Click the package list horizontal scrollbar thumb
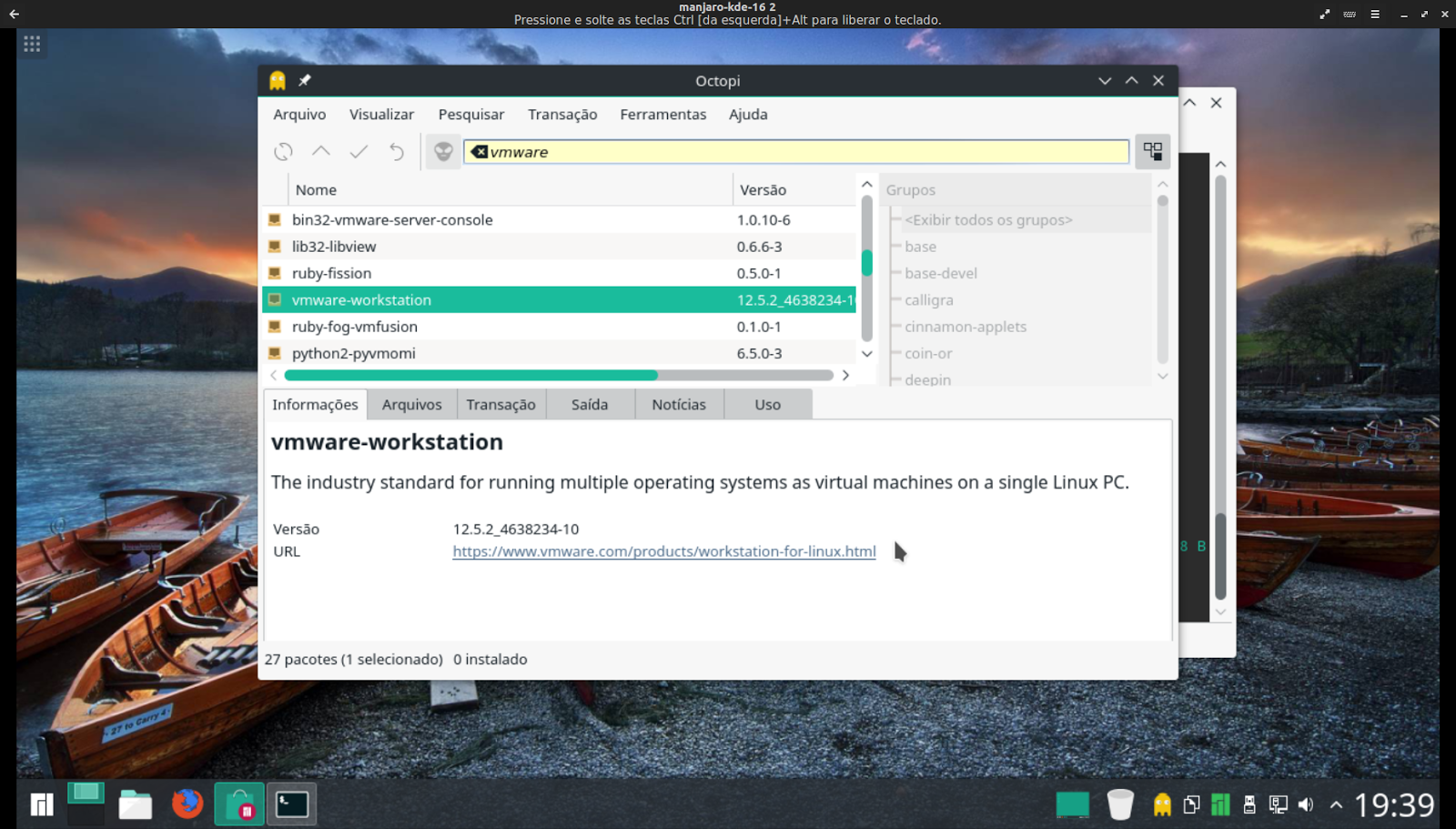 click(470, 375)
